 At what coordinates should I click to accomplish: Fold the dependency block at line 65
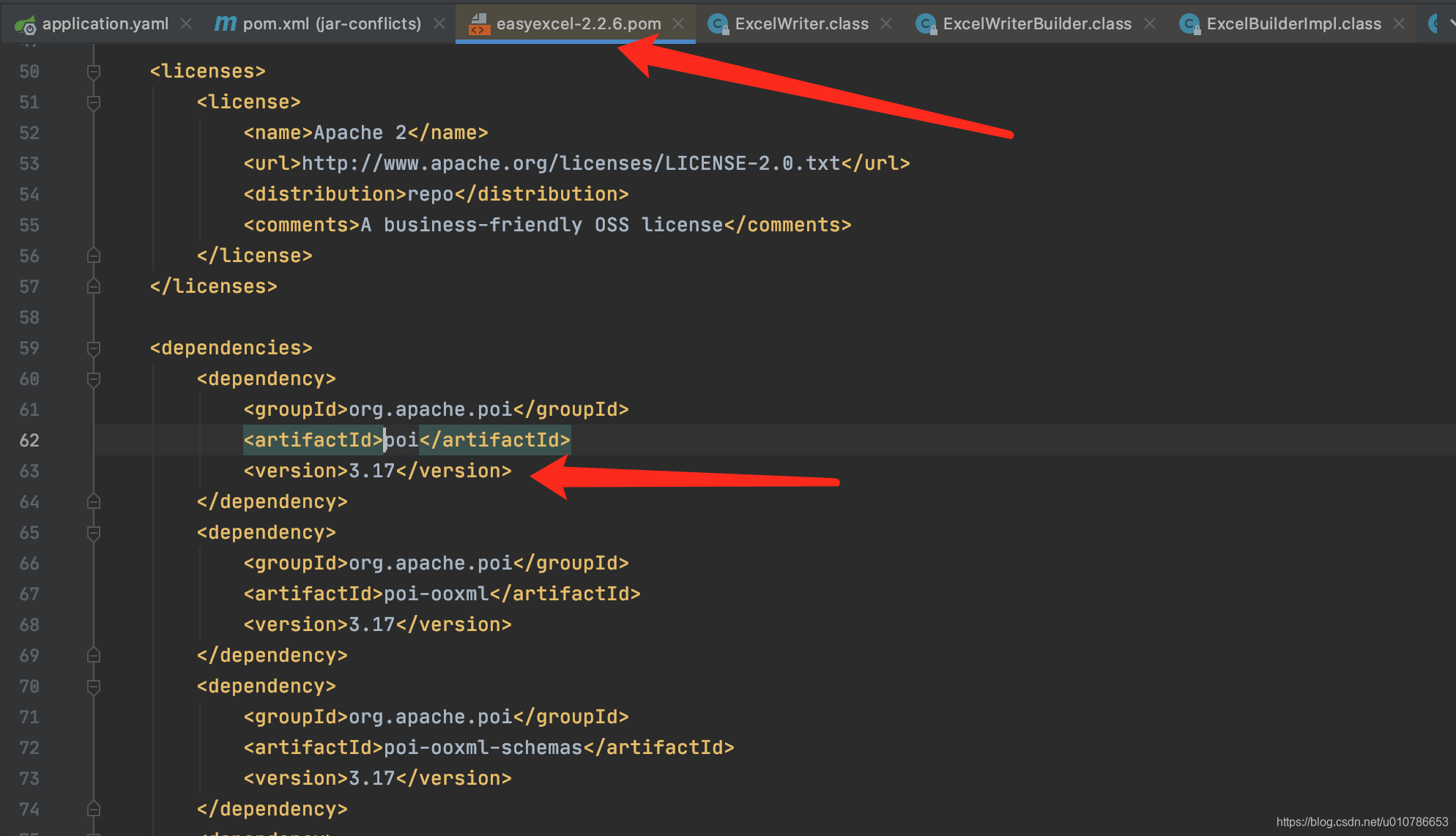click(x=94, y=533)
